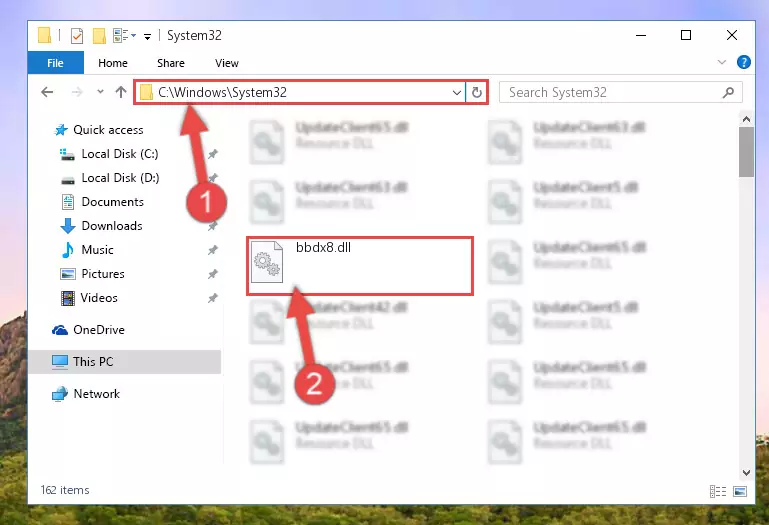This screenshot has width=769, height=525.
Task: Click the Music note icon
Action: coord(68,250)
